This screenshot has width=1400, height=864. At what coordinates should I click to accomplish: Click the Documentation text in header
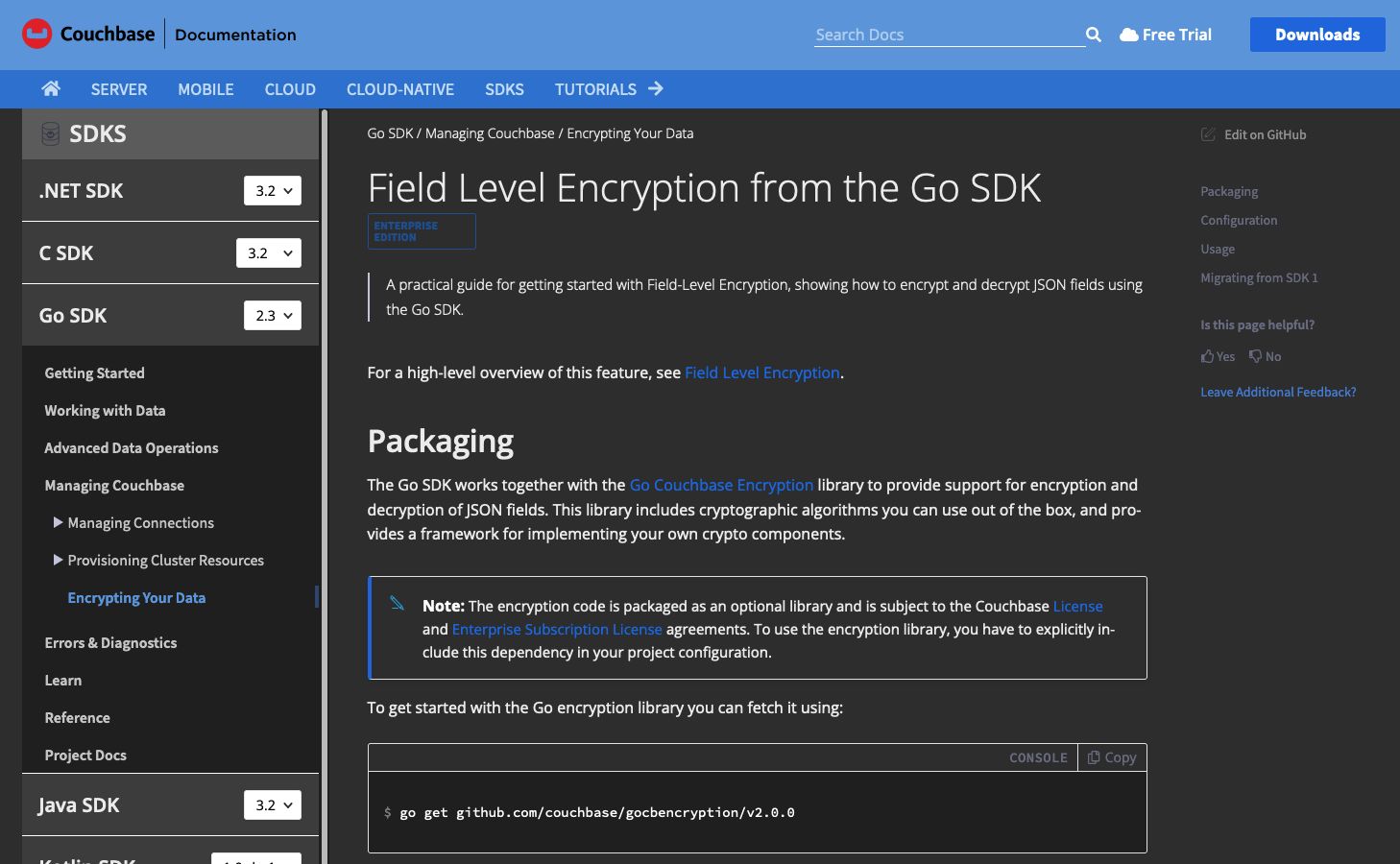click(235, 35)
